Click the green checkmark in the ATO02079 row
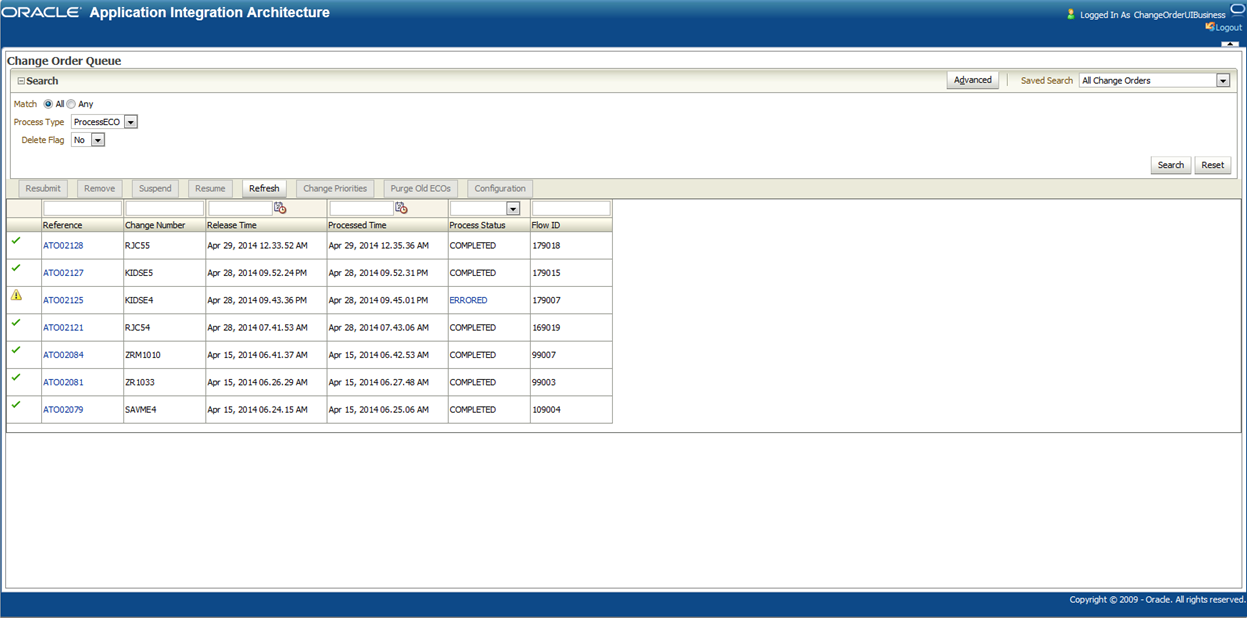1248x618 pixels. click(16, 404)
